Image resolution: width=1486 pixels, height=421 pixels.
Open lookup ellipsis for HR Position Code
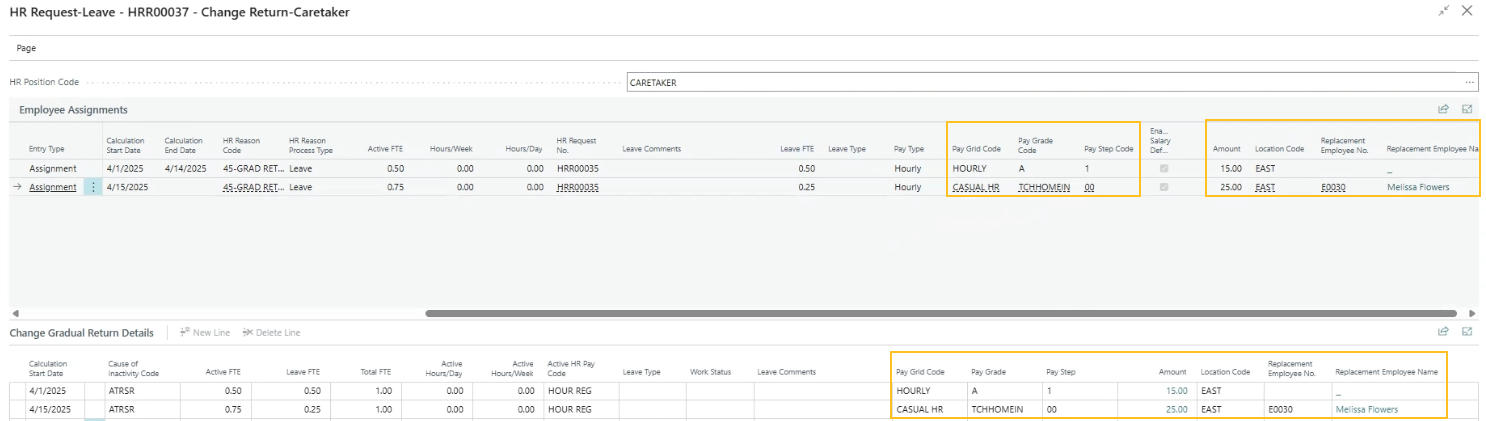pyautogui.click(x=1469, y=82)
